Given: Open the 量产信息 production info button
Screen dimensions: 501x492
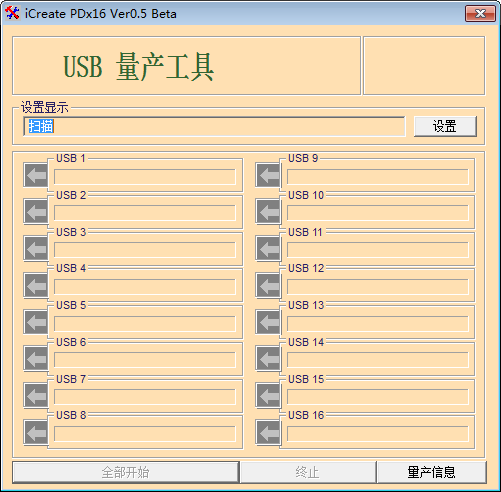Looking at the screenshot, I should click(x=431, y=472).
